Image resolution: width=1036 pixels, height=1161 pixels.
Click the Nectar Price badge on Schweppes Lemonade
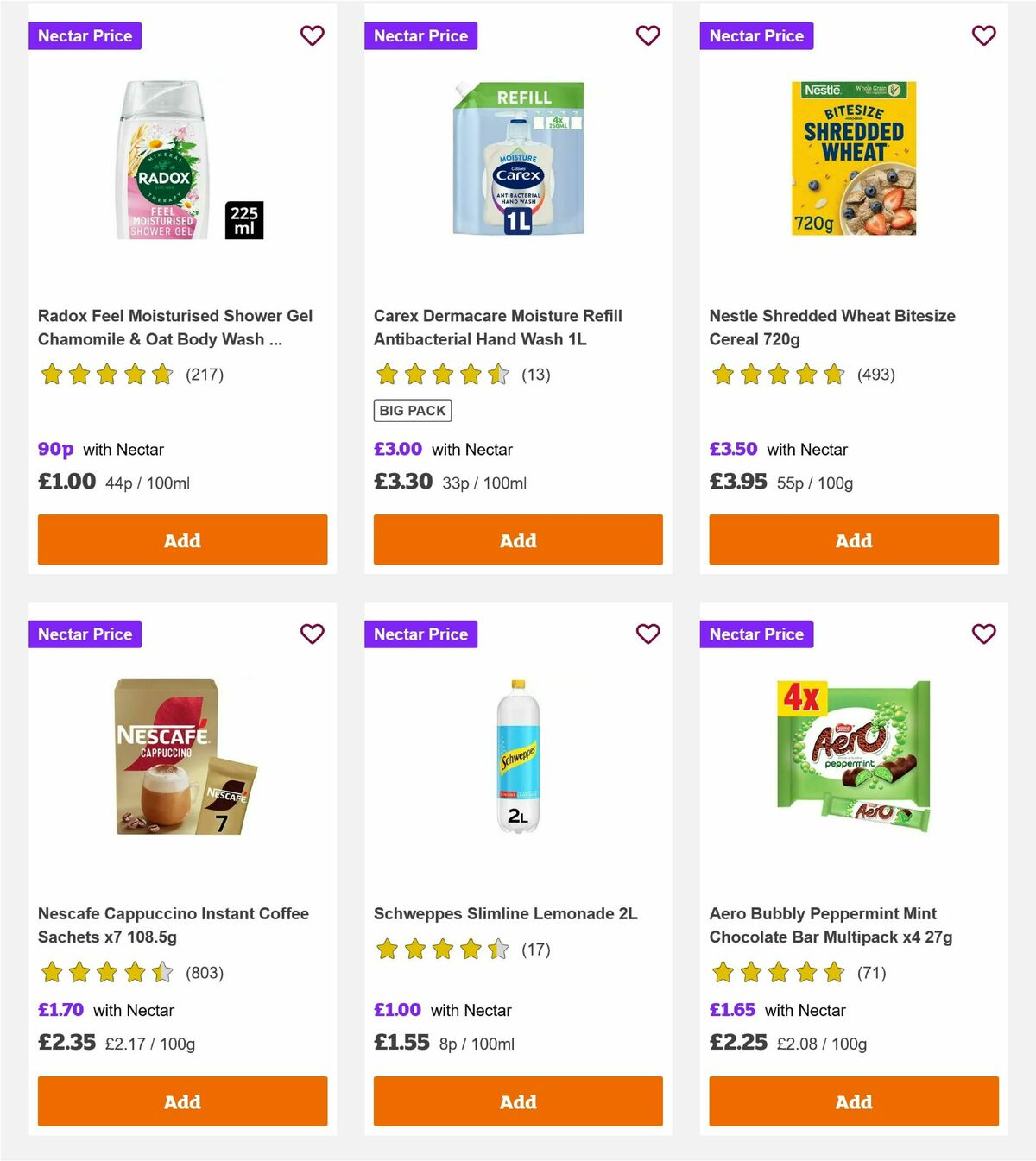[x=421, y=634]
